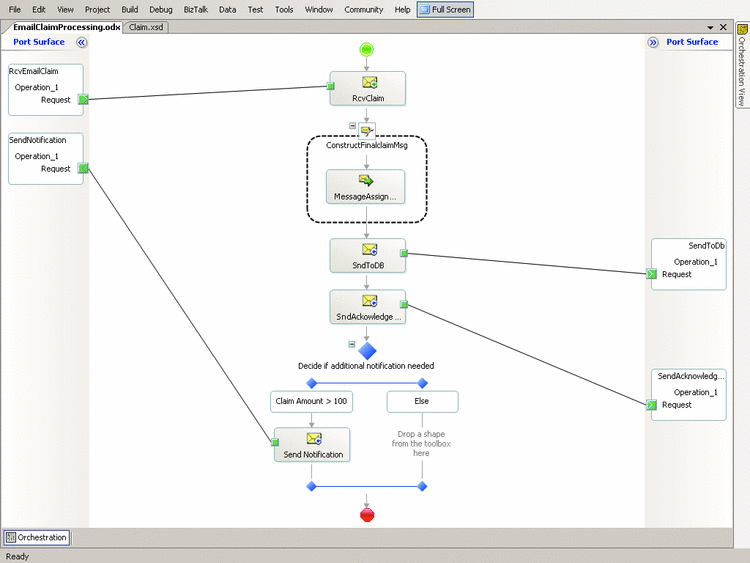The width and height of the screenshot is (750, 563).
Task: Click Operation_1 under RcvEmailClaim port
Action: click(x=36, y=88)
